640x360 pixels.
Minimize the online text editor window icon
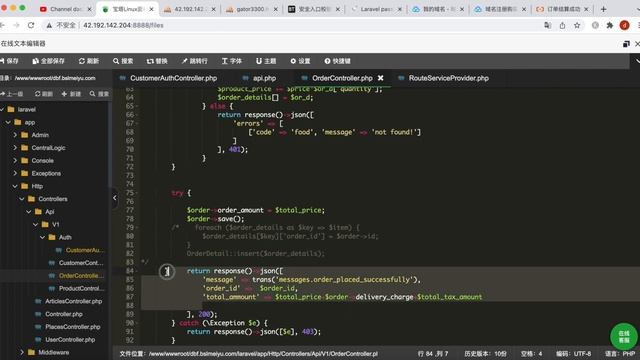[626, 44]
